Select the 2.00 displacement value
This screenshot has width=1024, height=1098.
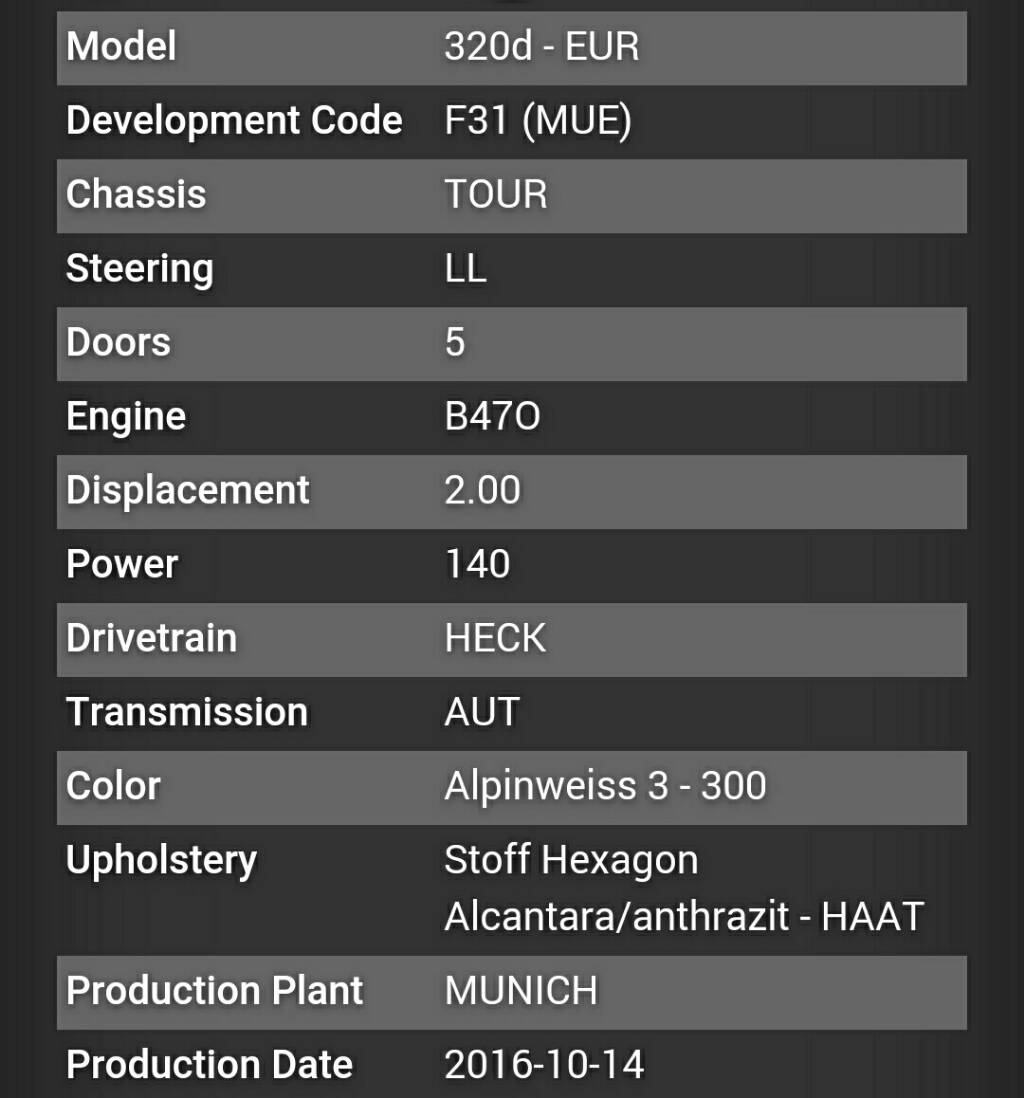pos(483,490)
